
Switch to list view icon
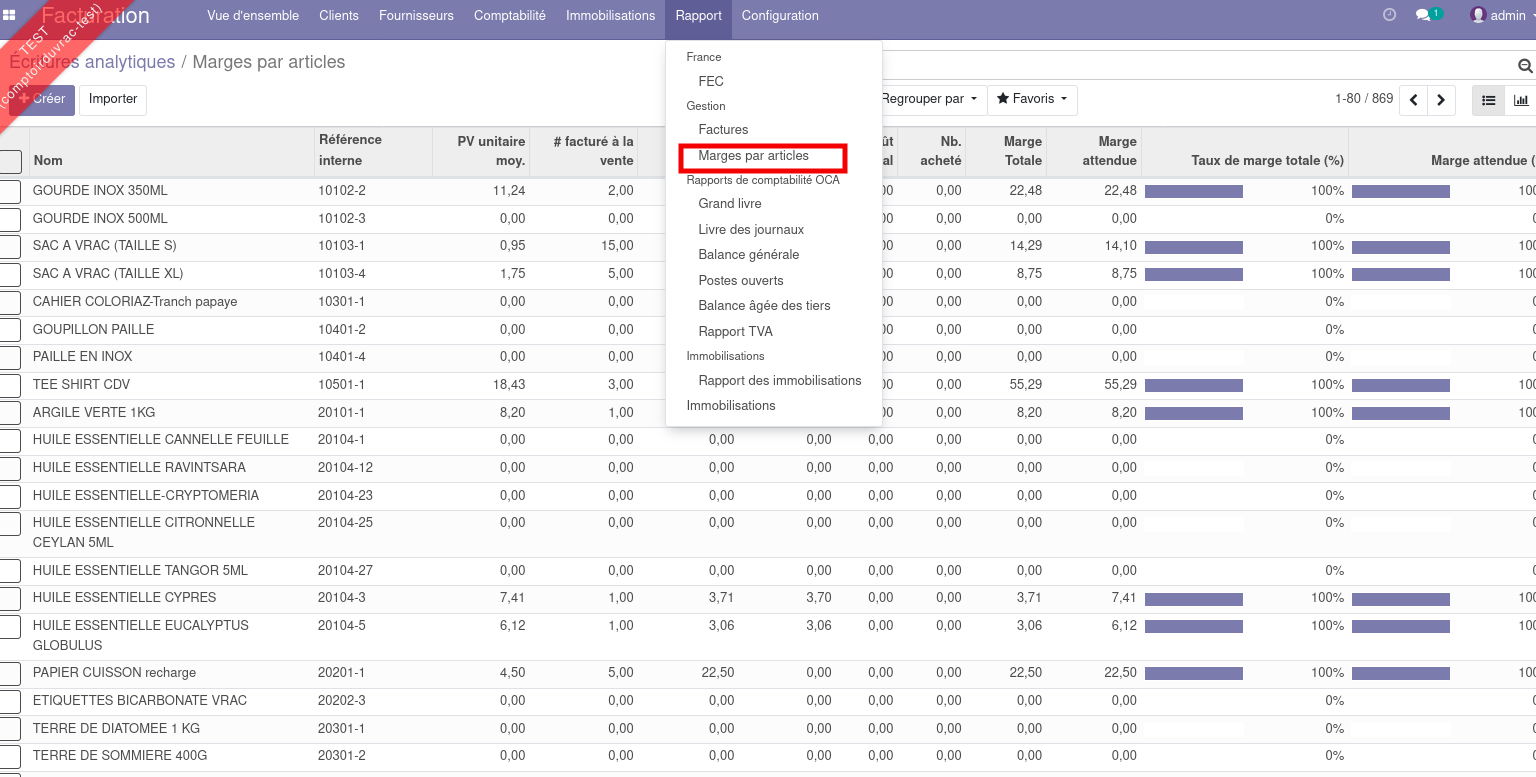coord(1488,100)
